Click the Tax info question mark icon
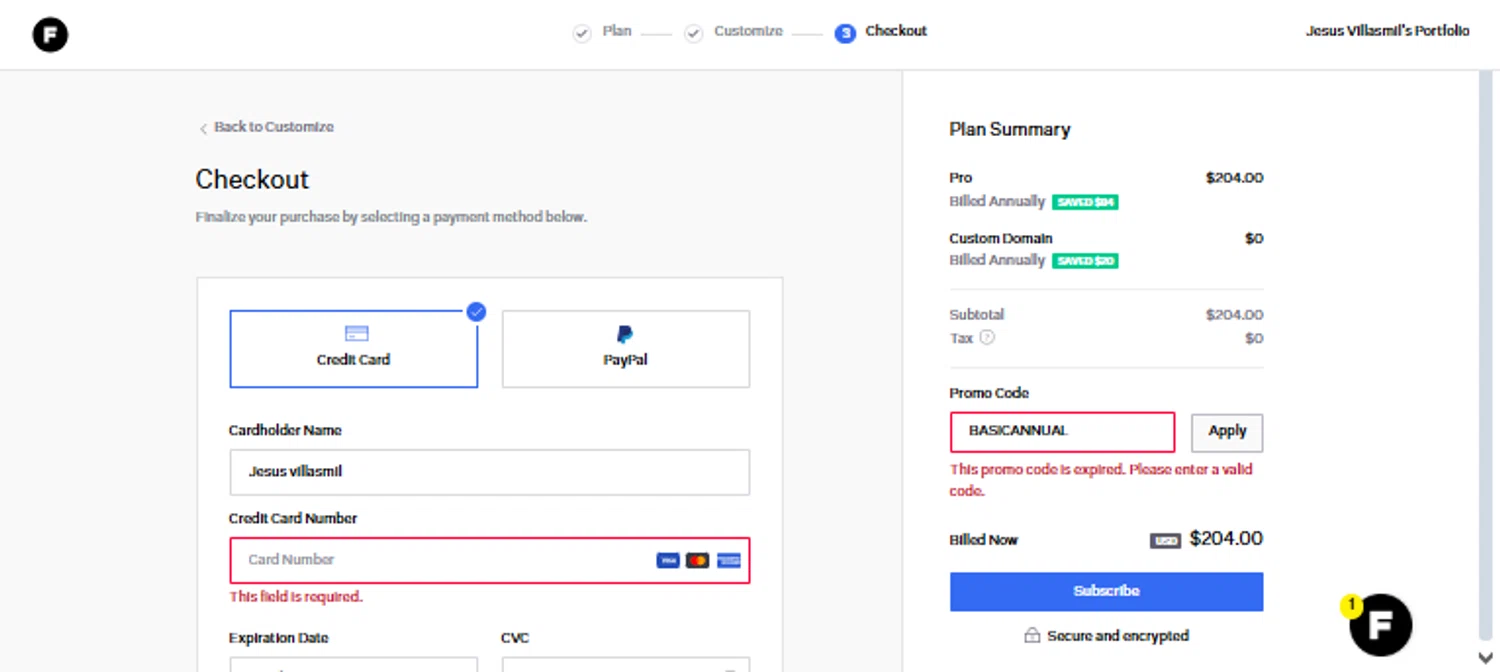Screen dimensions: 1500x672 (x=987, y=338)
